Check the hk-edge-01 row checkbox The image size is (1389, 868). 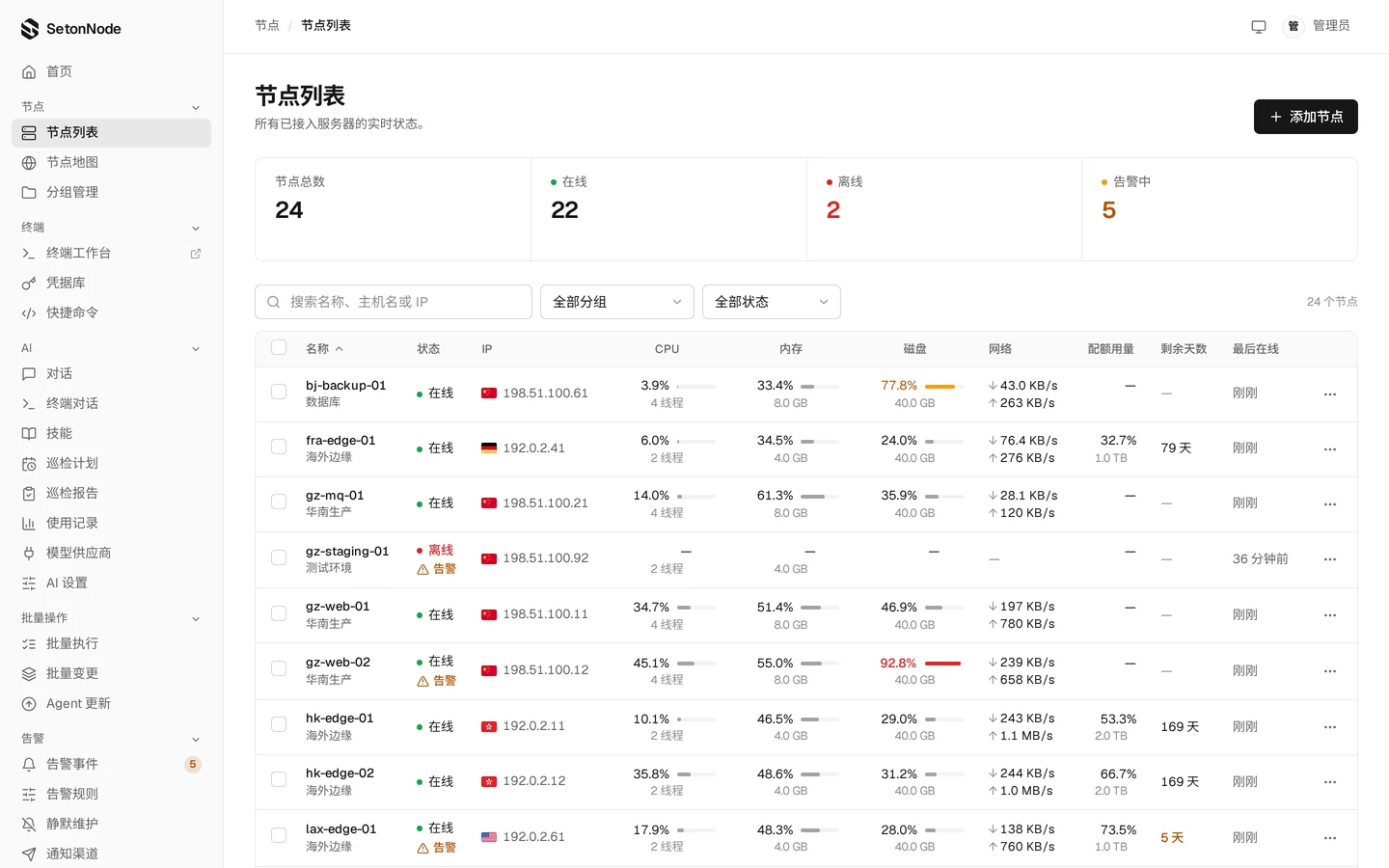[x=279, y=725]
